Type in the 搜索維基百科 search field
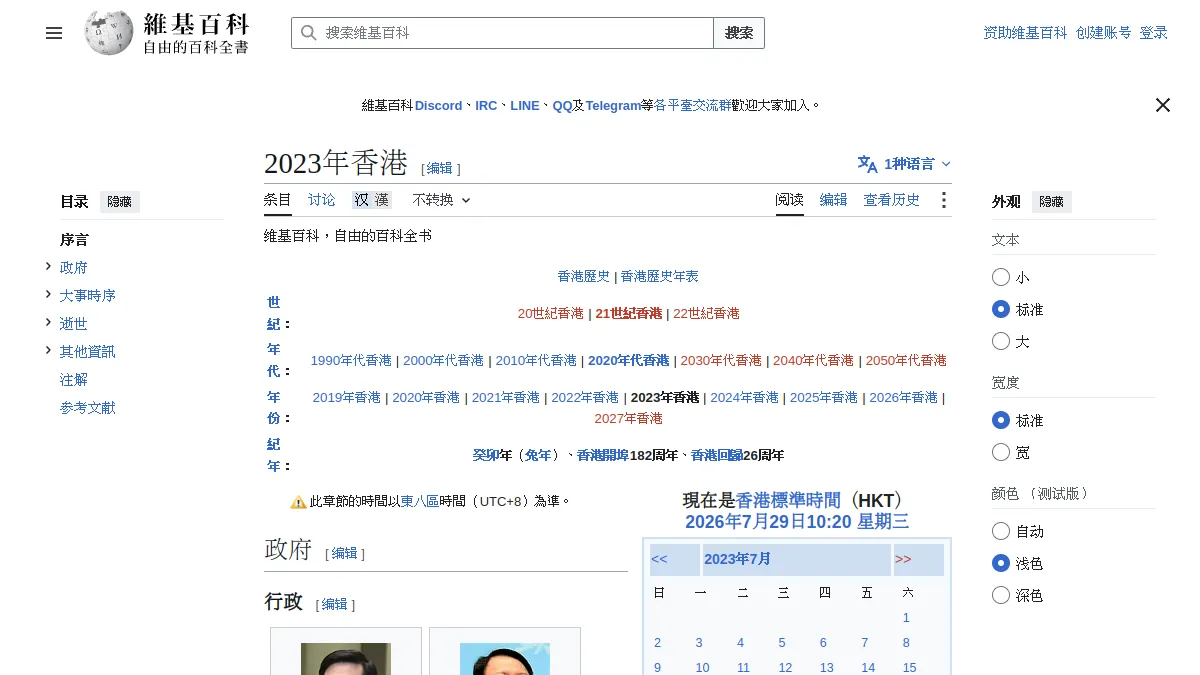1200x675 pixels. click(x=502, y=33)
